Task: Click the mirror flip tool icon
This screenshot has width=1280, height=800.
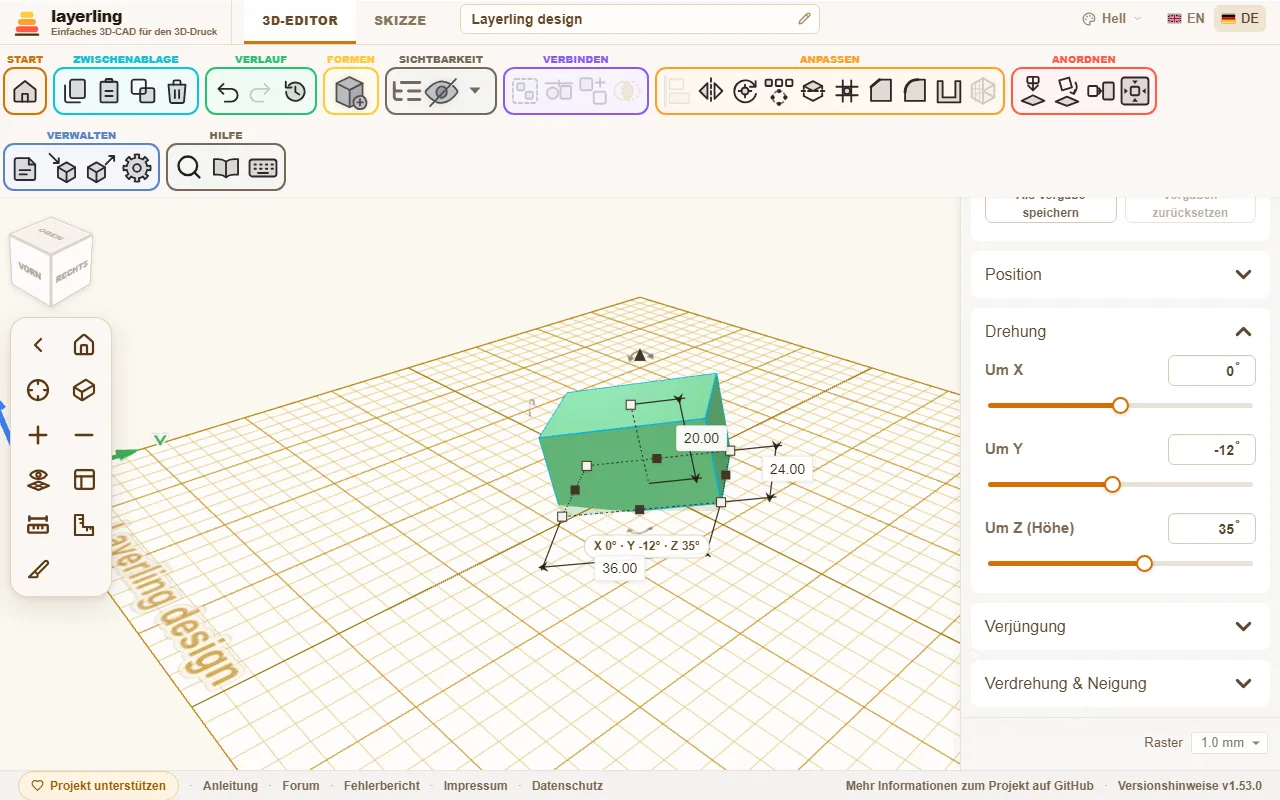Action: tap(711, 92)
